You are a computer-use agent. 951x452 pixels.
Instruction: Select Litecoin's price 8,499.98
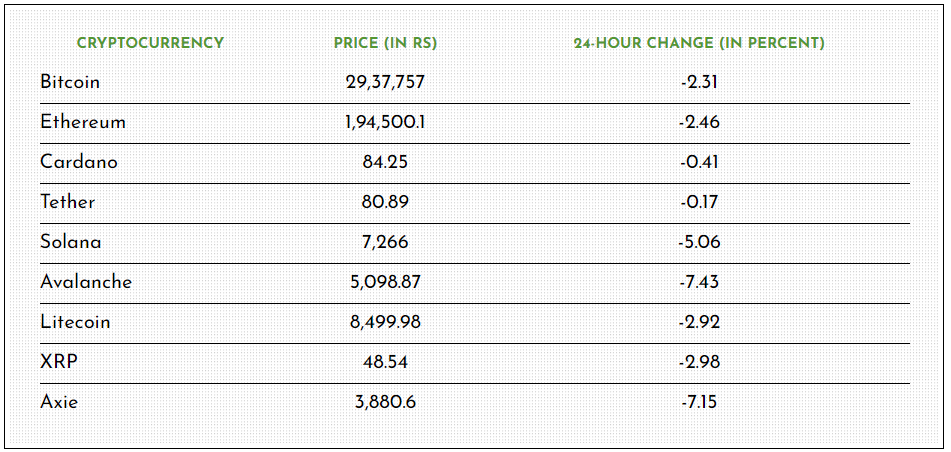click(x=385, y=322)
